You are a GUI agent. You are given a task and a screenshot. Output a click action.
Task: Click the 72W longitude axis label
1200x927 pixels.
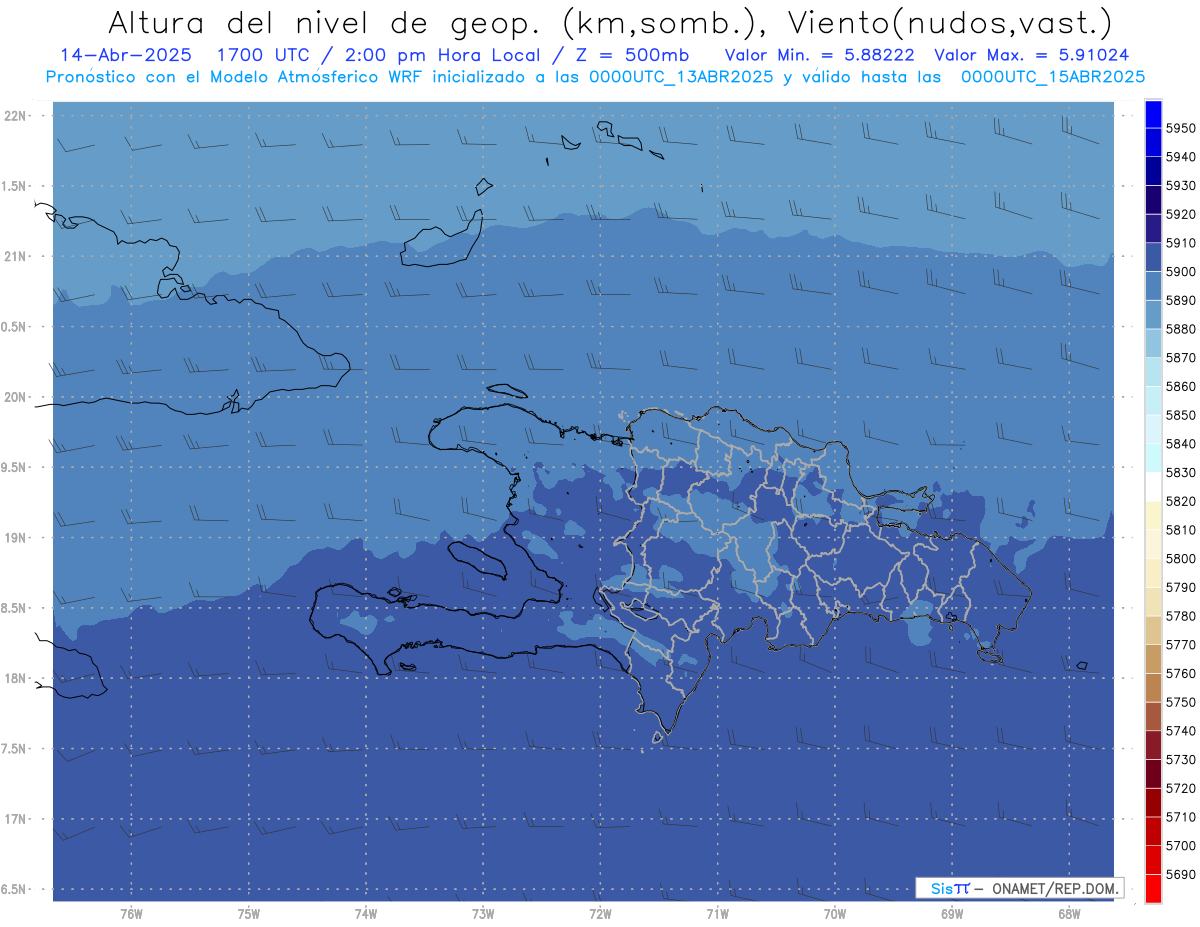pyautogui.click(x=600, y=914)
